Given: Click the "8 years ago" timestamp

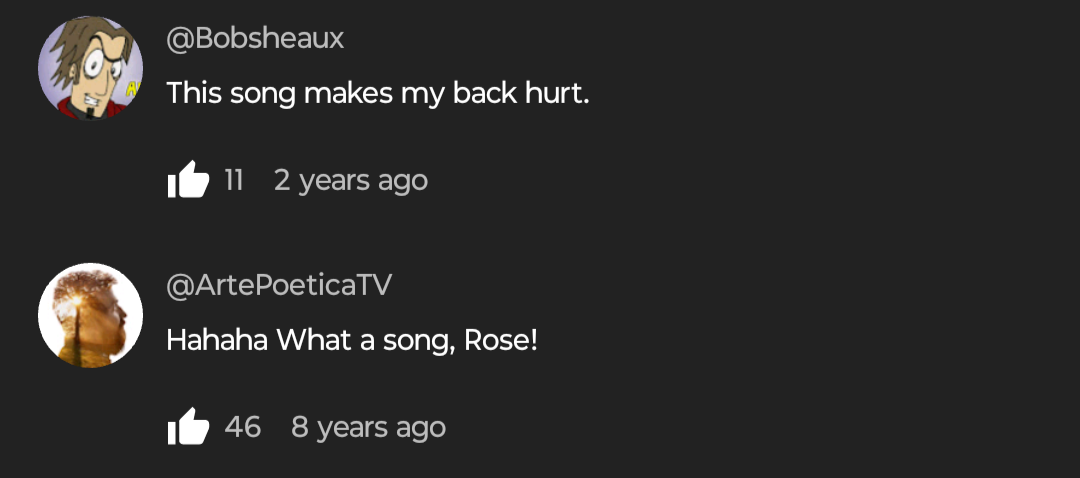Looking at the screenshot, I should point(368,427).
